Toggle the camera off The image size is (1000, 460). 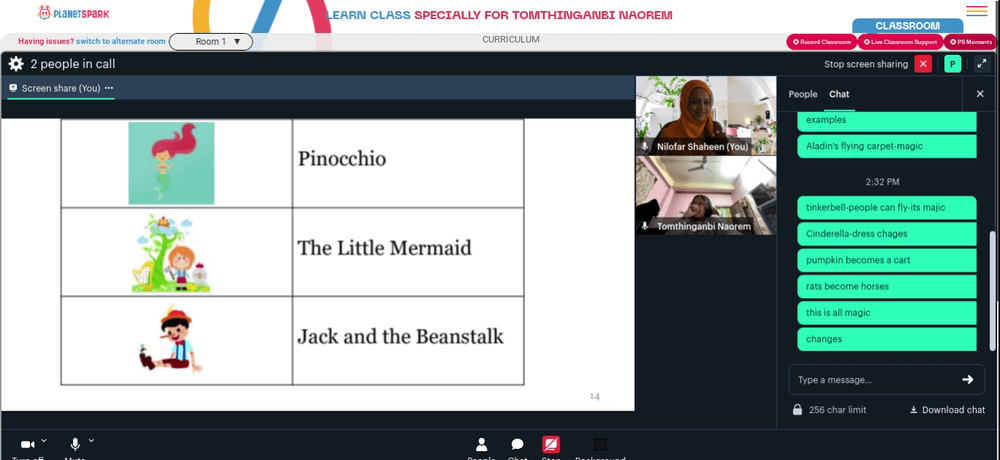(x=27, y=445)
